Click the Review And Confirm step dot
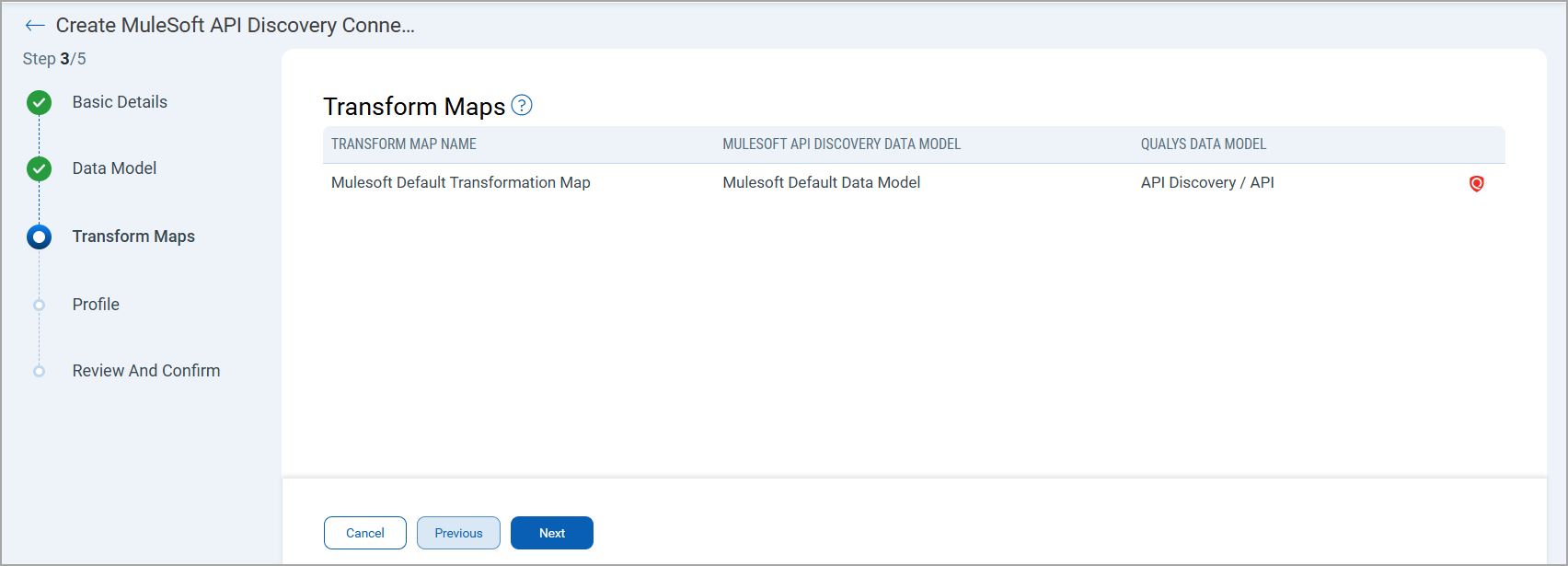 (39, 371)
